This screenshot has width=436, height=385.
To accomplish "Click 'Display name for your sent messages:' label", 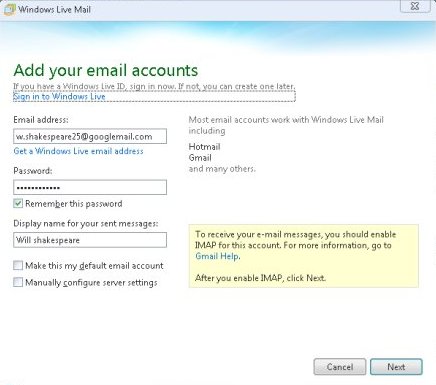I will click(86, 223).
